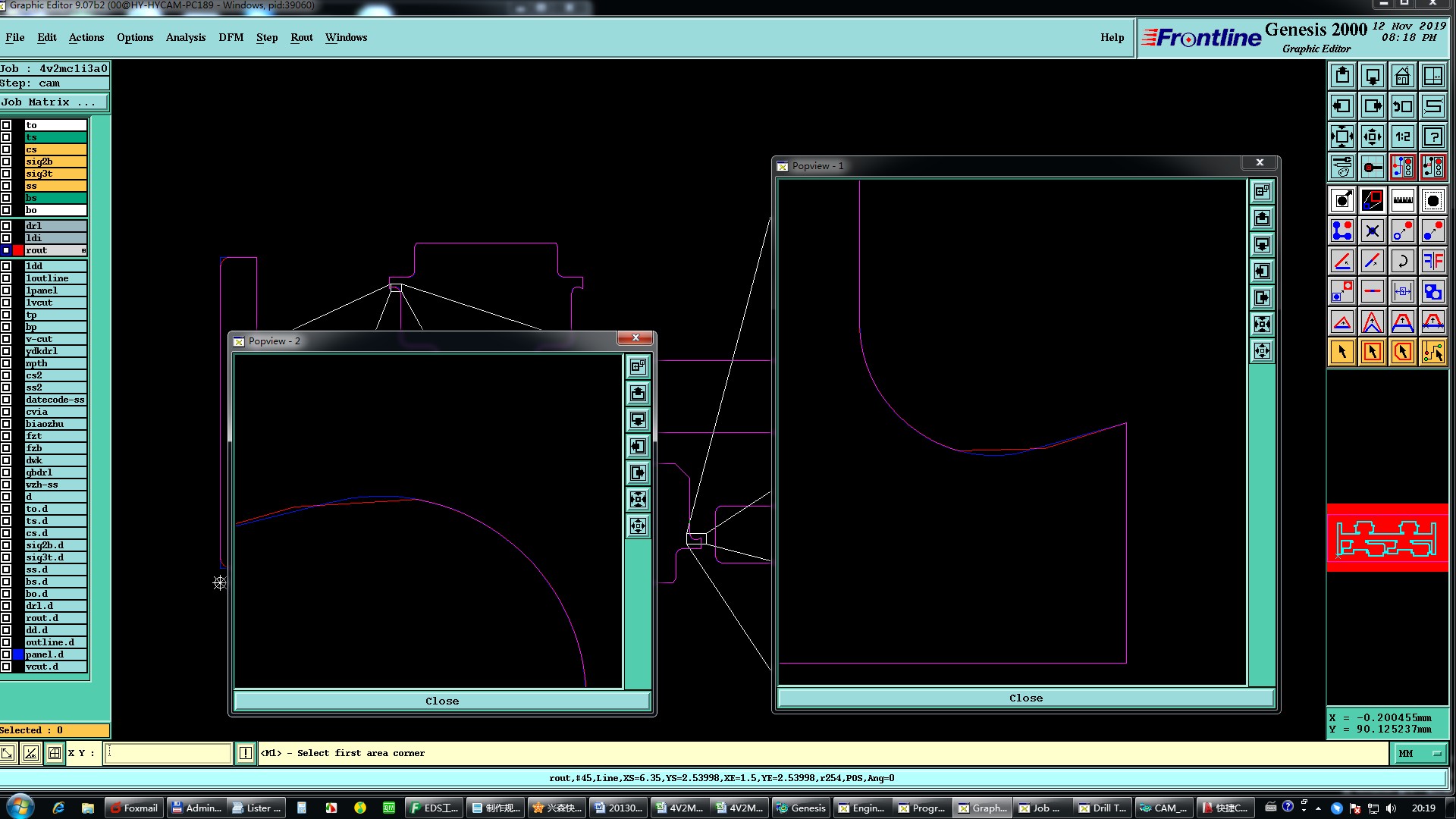
Task: Open the Job Matrix ... selector
Action: click(54, 102)
